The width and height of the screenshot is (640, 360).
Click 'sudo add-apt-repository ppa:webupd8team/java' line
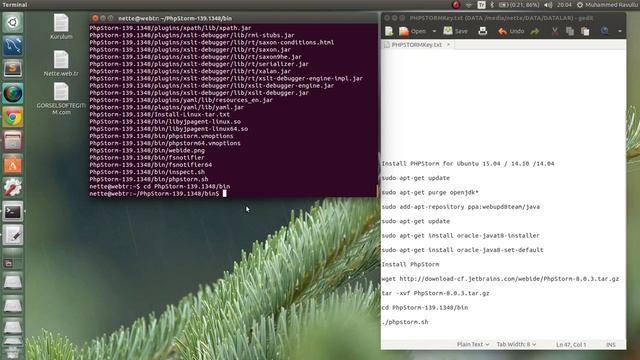tap(460, 207)
